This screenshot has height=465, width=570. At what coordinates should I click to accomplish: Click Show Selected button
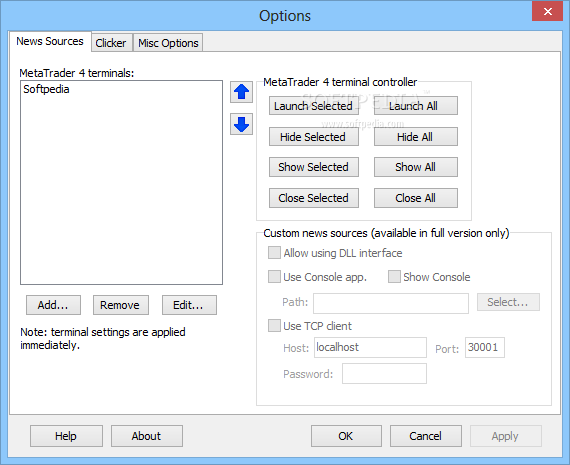pyautogui.click(x=314, y=167)
